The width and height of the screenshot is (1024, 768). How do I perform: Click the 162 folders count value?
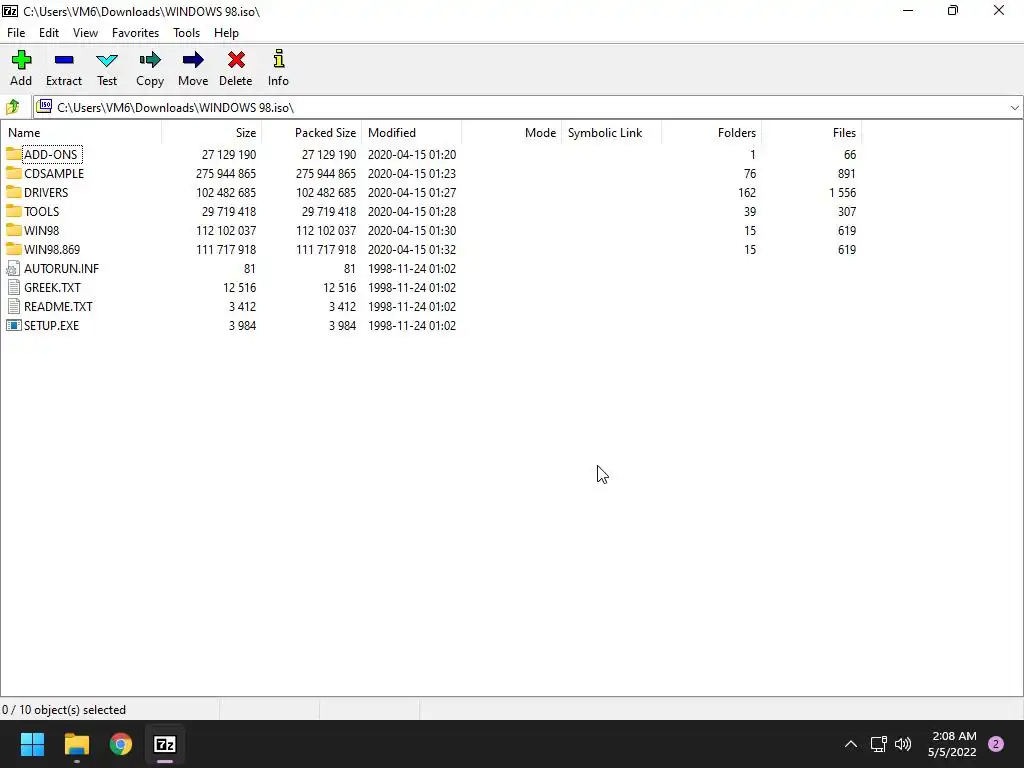point(746,192)
